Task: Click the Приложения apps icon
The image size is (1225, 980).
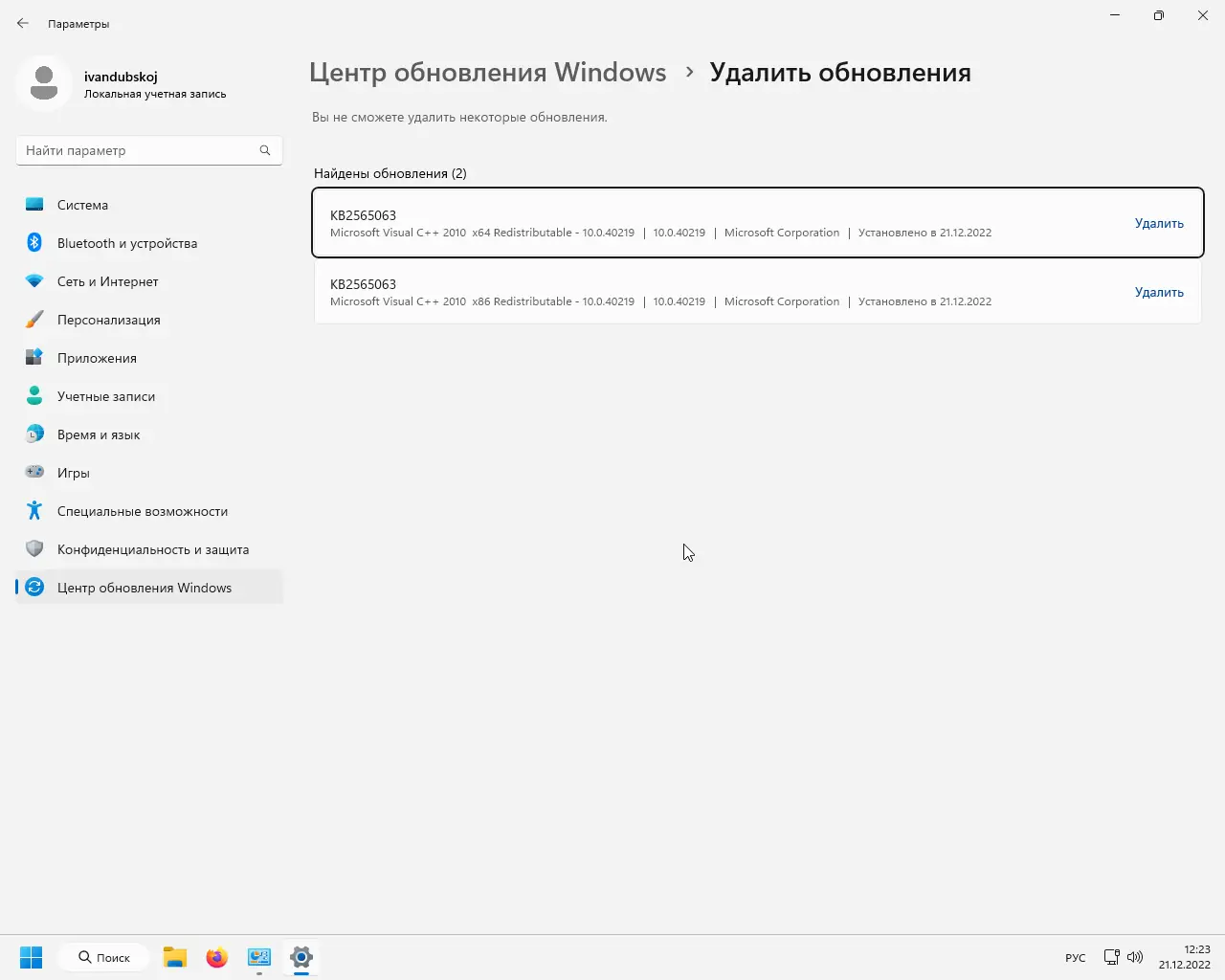Action: 34,358
